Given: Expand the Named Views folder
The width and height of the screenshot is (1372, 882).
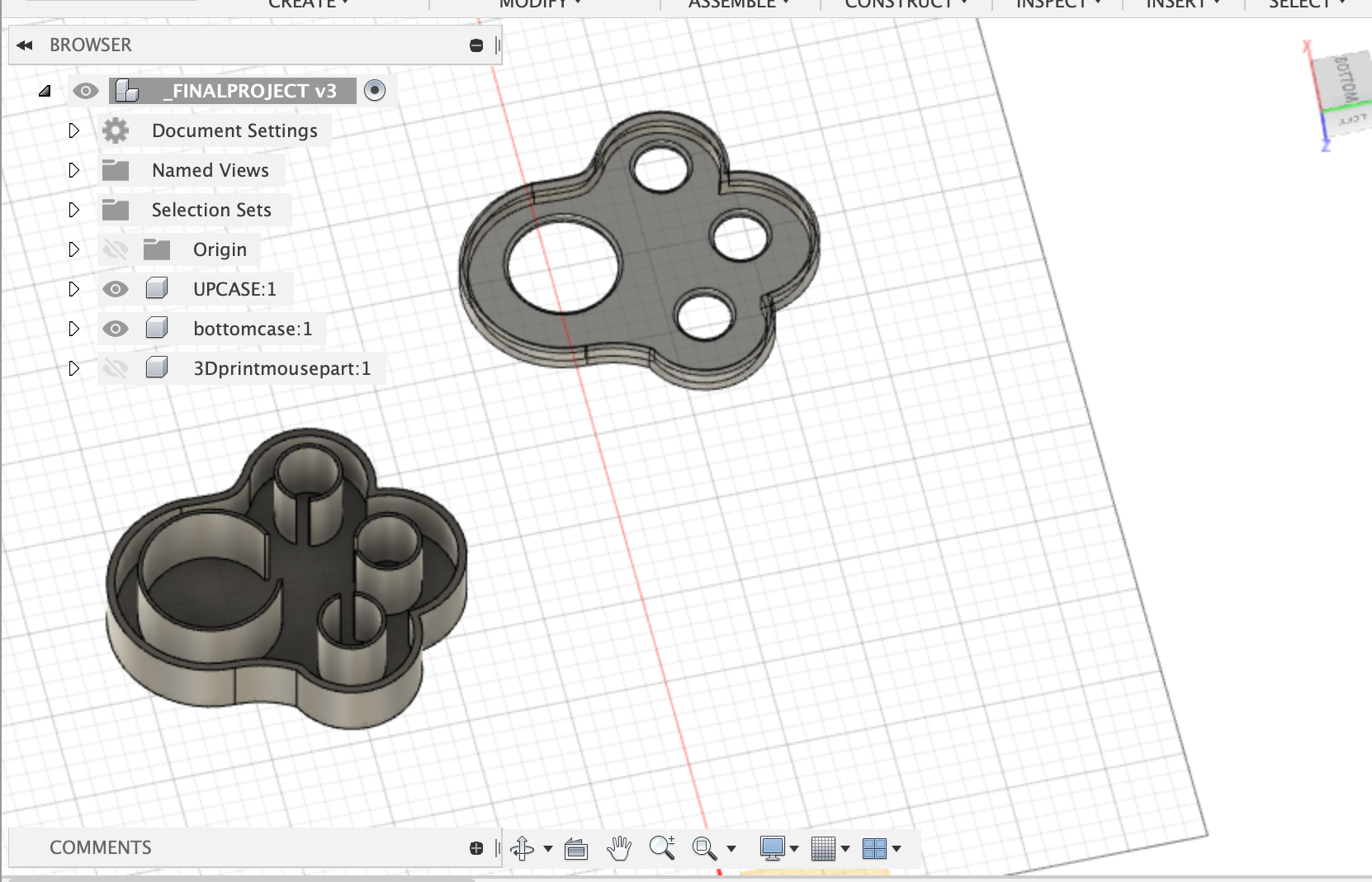Looking at the screenshot, I should point(73,170).
